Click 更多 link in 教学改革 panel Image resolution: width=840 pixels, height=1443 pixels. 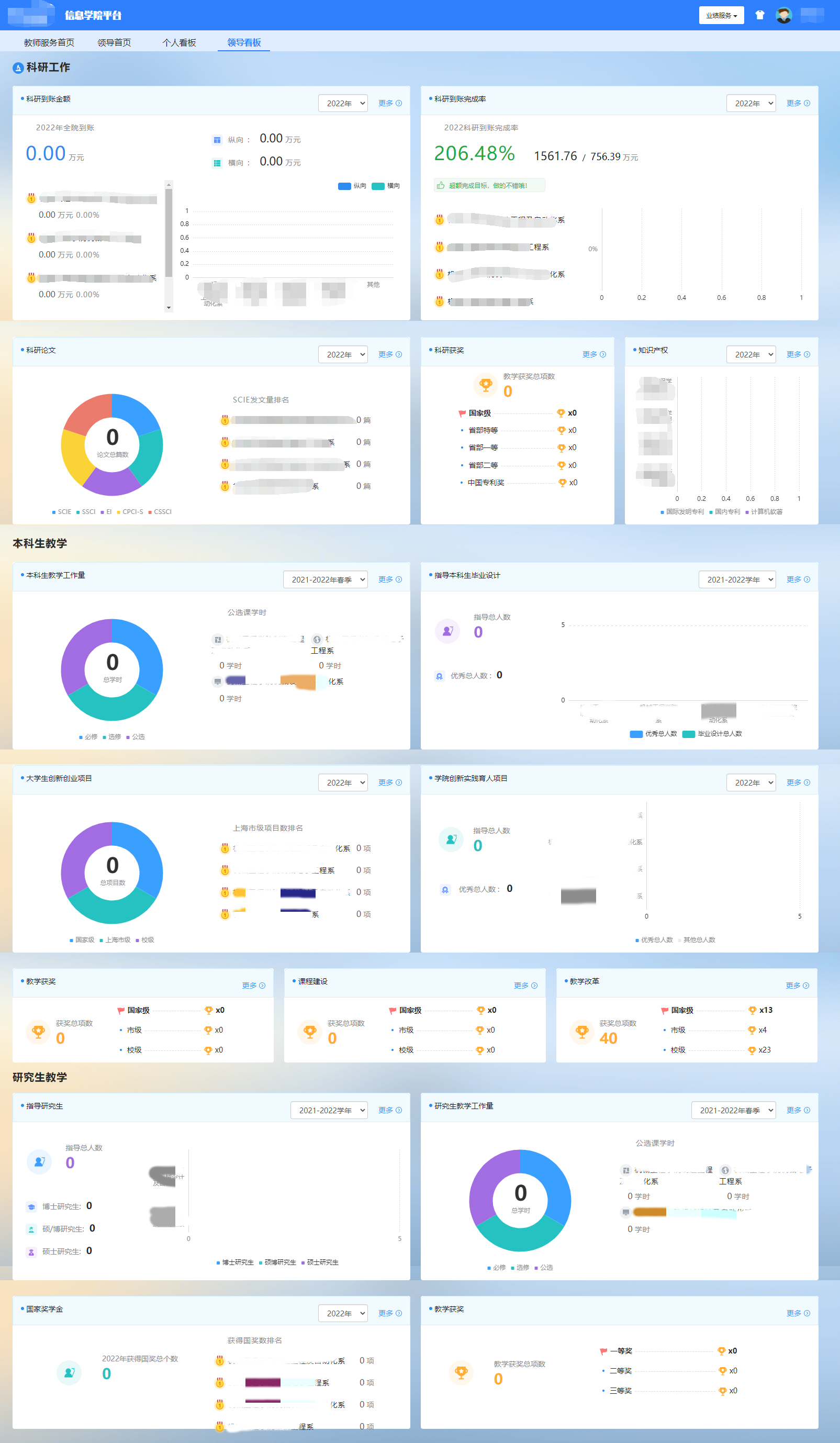pyautogui.click(x=797, y=986)
